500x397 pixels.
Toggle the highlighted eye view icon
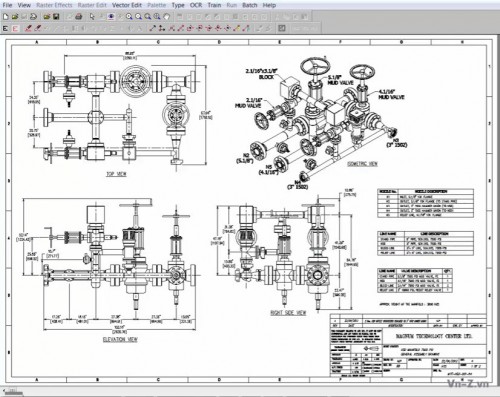[x=111, y=17]
